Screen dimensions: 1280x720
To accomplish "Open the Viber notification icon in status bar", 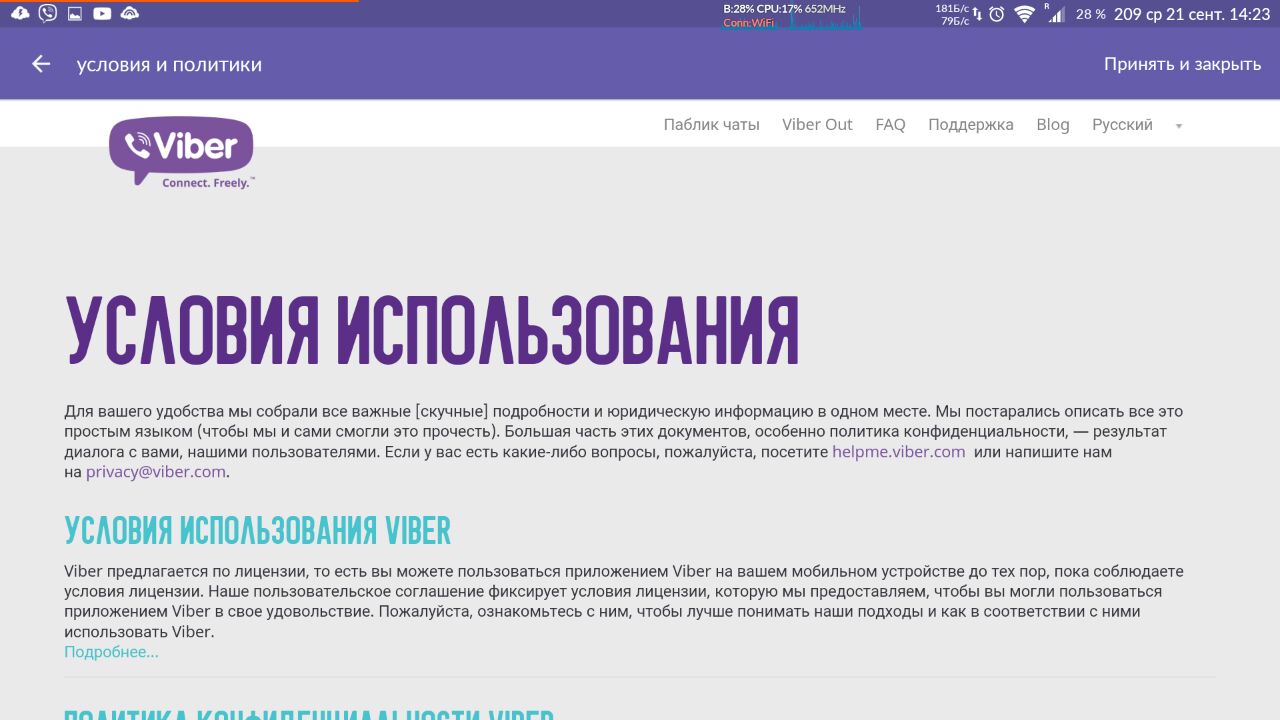I will coord(47,14).
